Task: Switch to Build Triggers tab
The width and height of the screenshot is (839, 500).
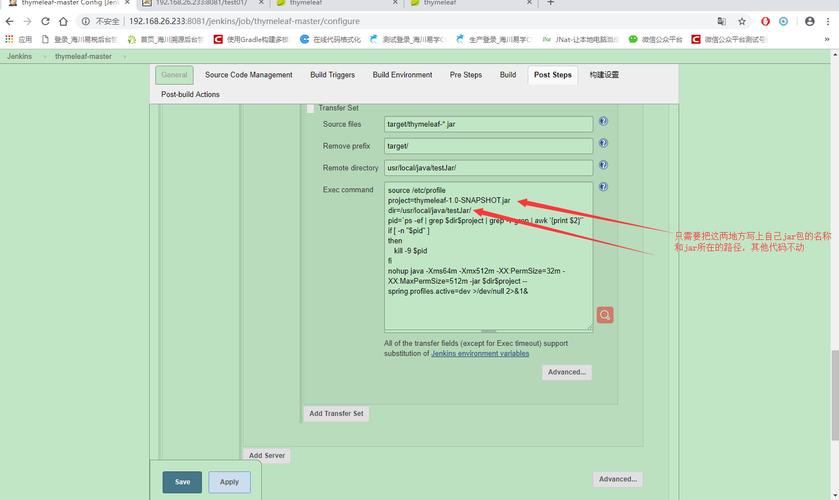Action: [332, 75]
